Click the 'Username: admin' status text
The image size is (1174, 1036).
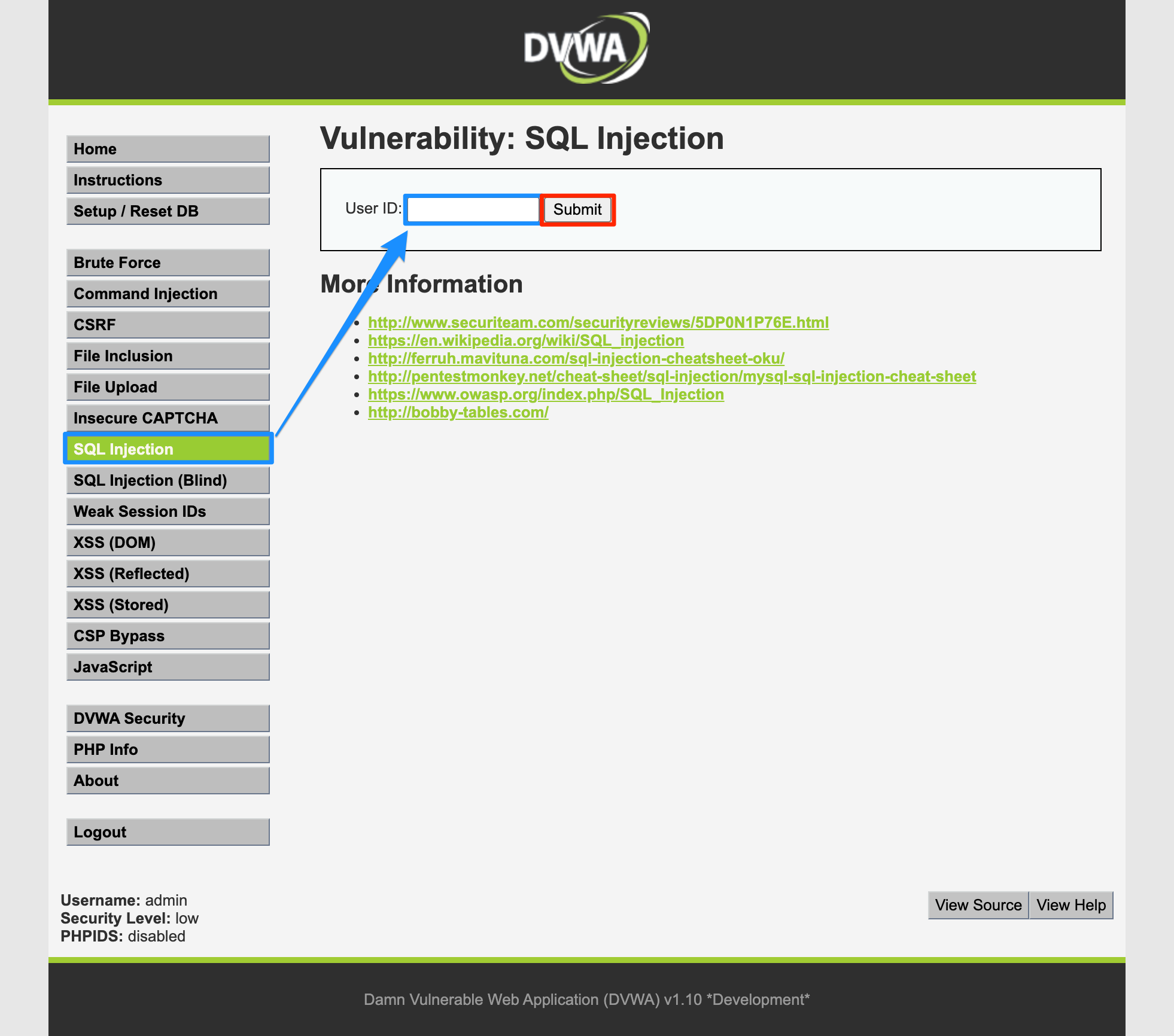point(124,900)
